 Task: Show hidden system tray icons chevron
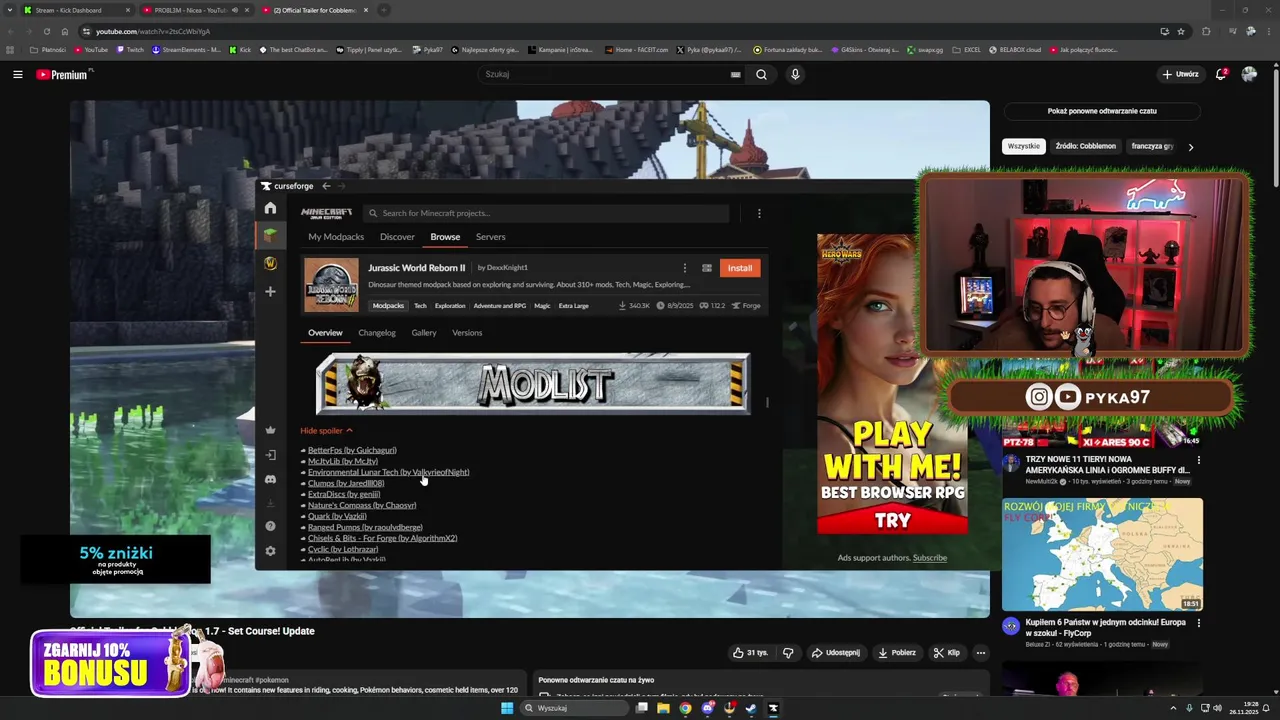(x=1173, y=708)
